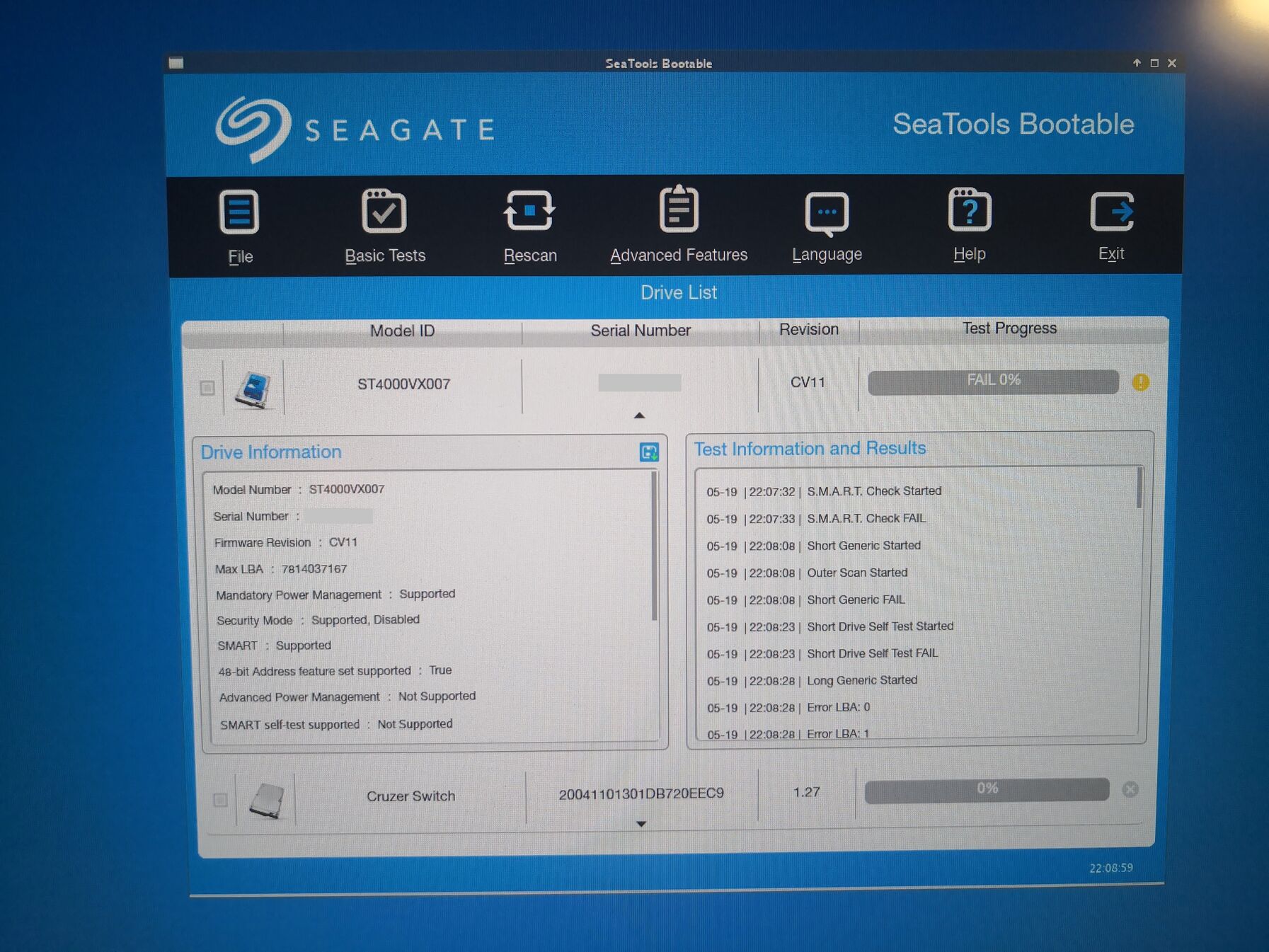Image resolution: width=1269 pixels, height=952 pixels.
Task: Click the Short Generic FAIL log entry
Action: click(x=805, y=600)
